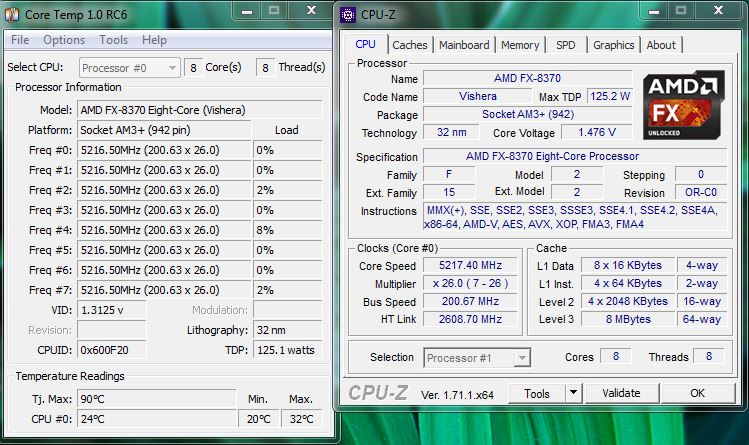The height and width of the screenshot is (445, 749).
Task: Click the Technology value 32 nm in CPU-Z
Action: [451, 133]
